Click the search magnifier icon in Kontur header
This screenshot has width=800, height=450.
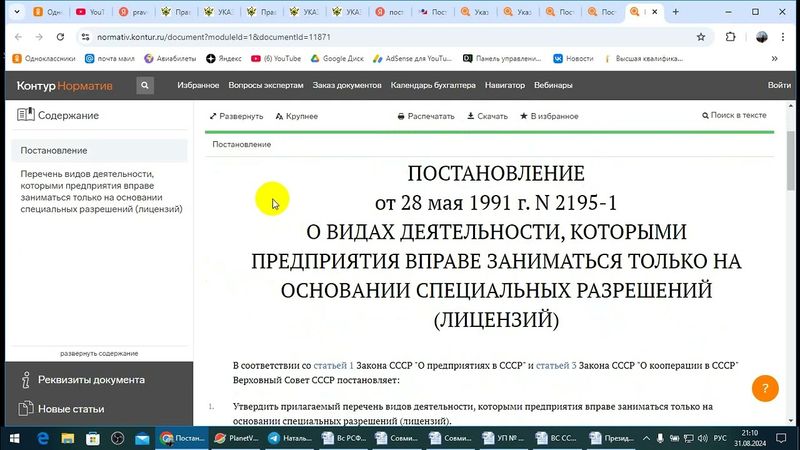coord(145,86)
